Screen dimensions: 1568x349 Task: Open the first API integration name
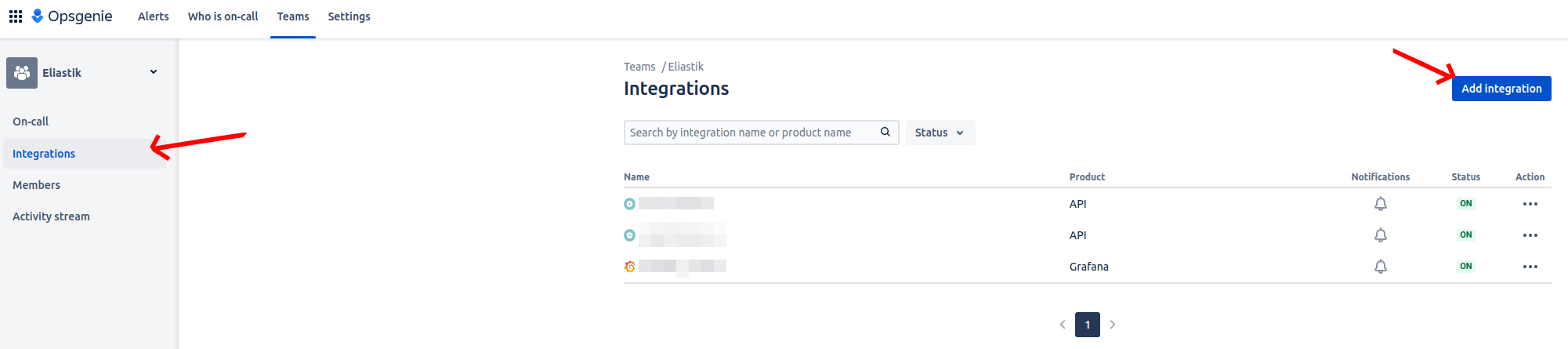676,204
